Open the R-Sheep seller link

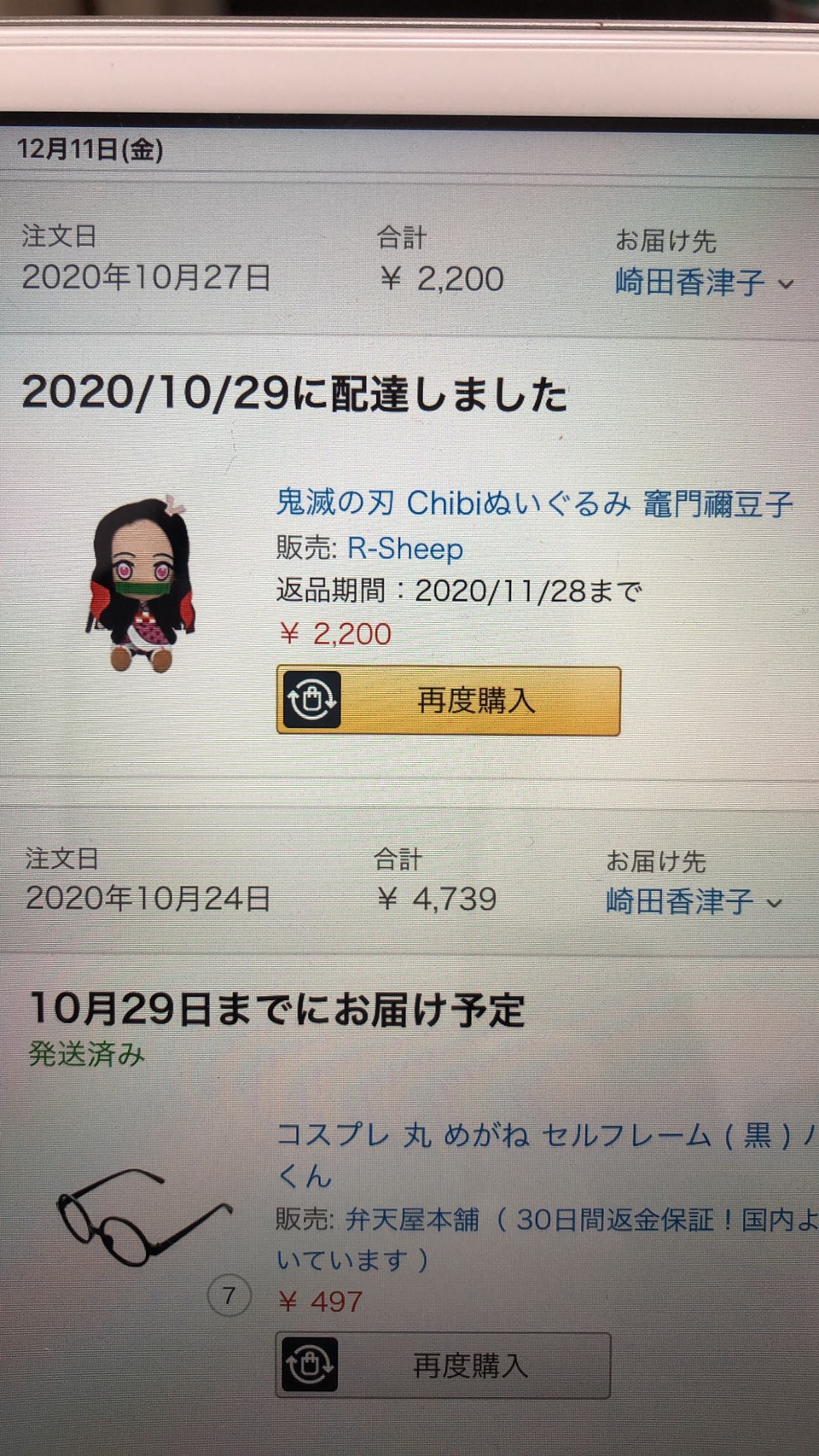click(x=405, y=549)
